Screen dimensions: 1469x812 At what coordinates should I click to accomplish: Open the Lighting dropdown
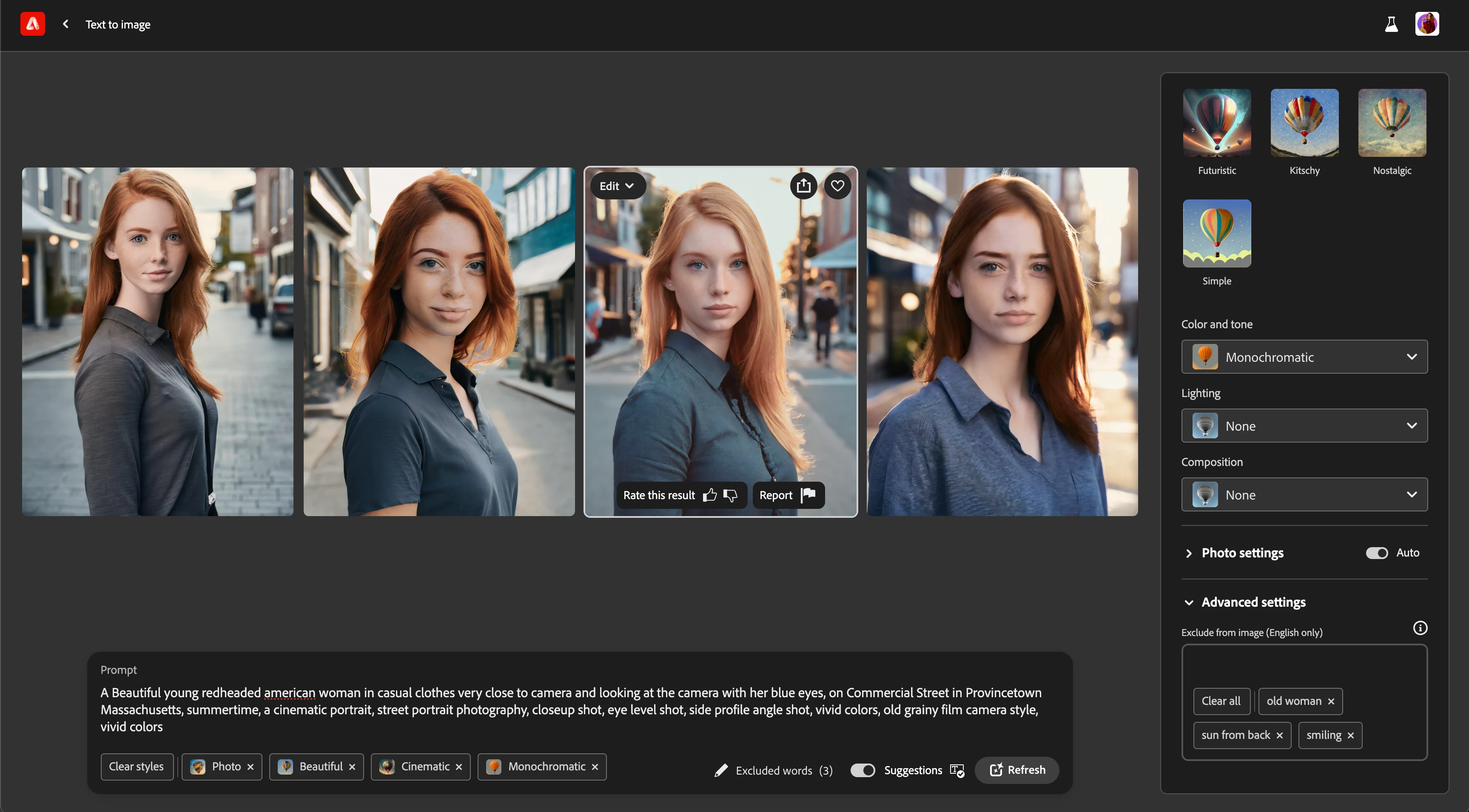coord(1304,426)
